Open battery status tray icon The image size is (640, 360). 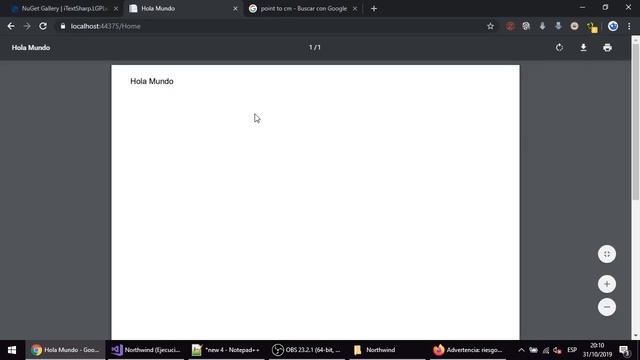pyautogui.click(x=533, y=350)
